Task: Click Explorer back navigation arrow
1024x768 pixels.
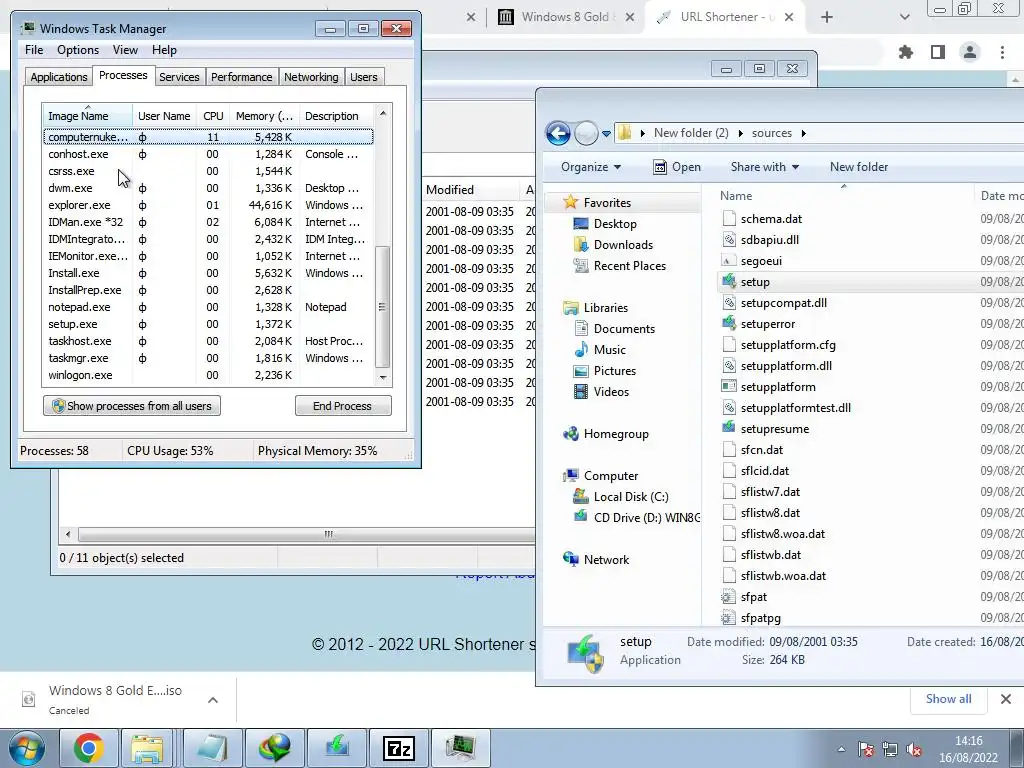Action: pos(558,133)
